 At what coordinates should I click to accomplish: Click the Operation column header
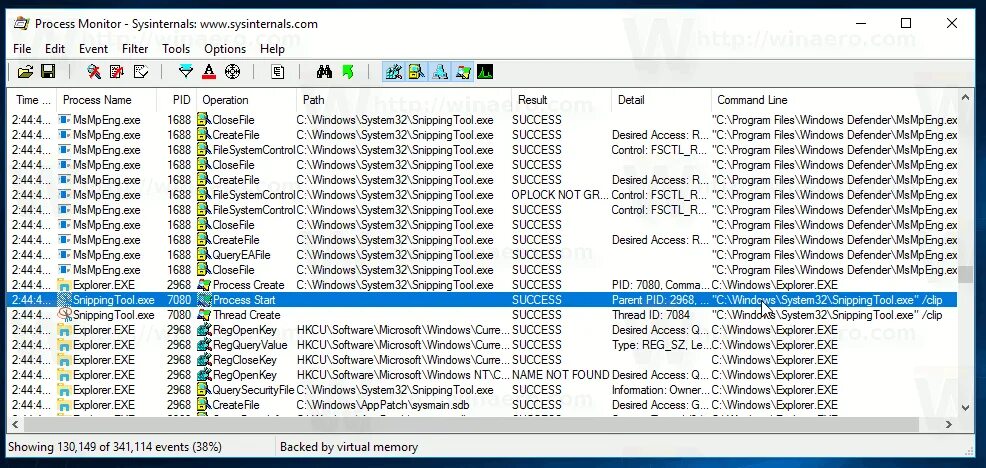(x=246, y=99)
